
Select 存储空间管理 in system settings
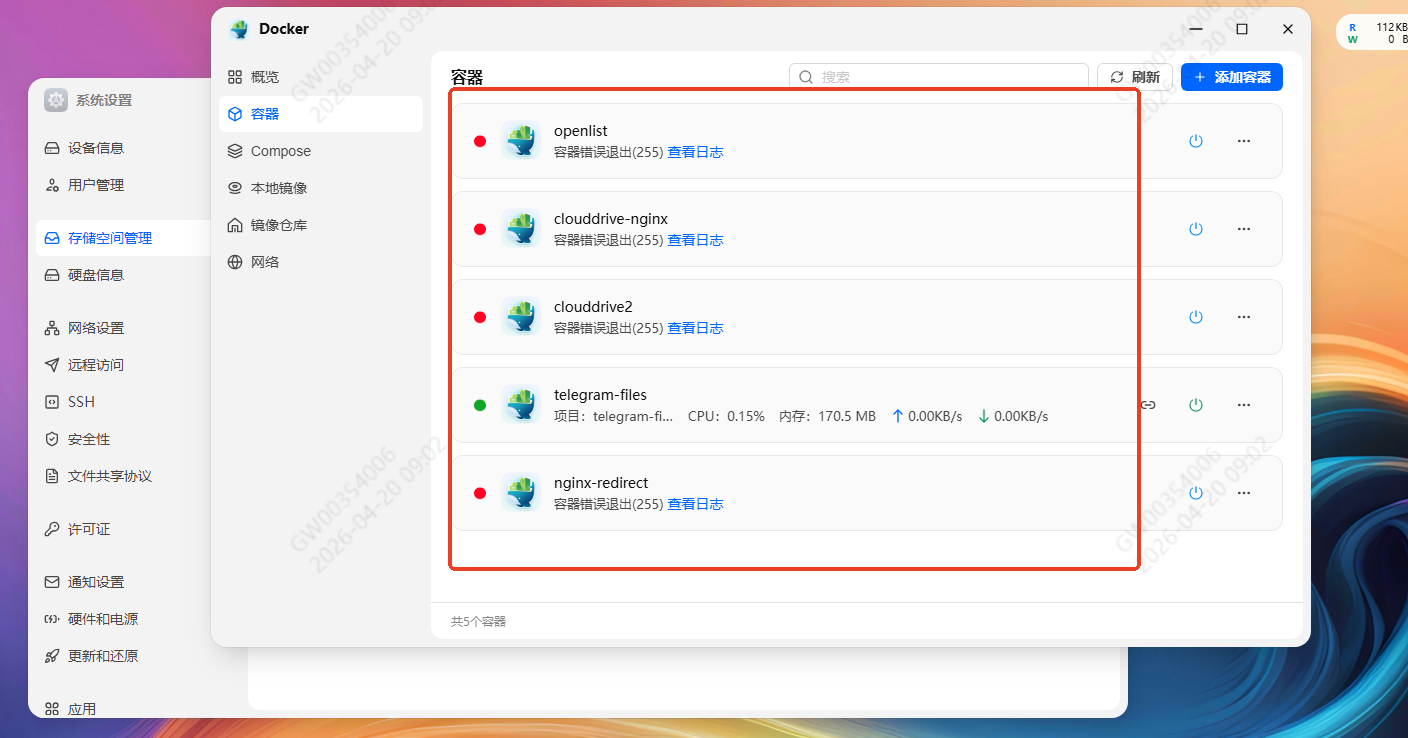pyautogui.click(x=124, y=238)
